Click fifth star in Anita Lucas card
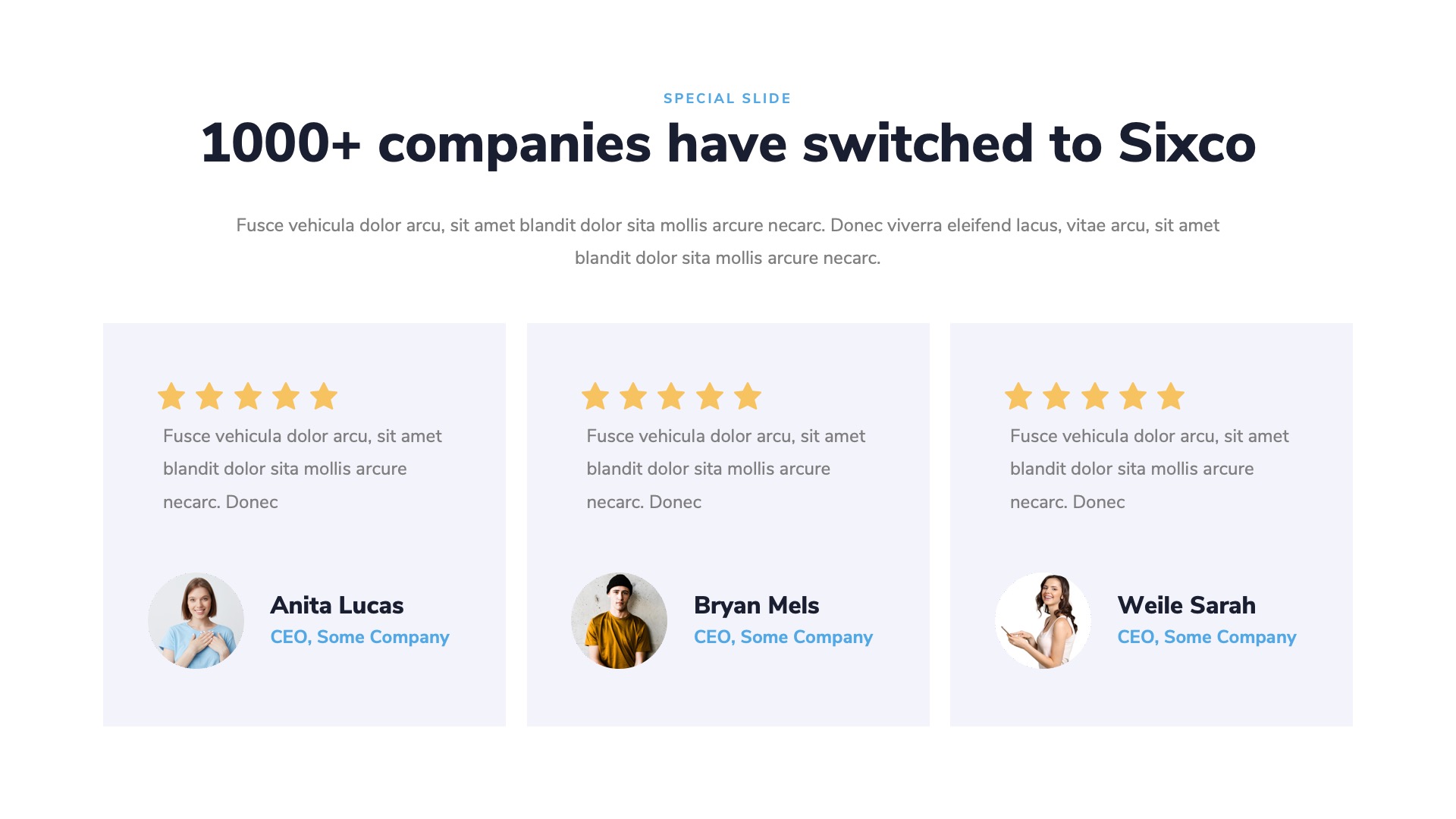Screen dimensions: 1456x819 (x=324, y=397)
